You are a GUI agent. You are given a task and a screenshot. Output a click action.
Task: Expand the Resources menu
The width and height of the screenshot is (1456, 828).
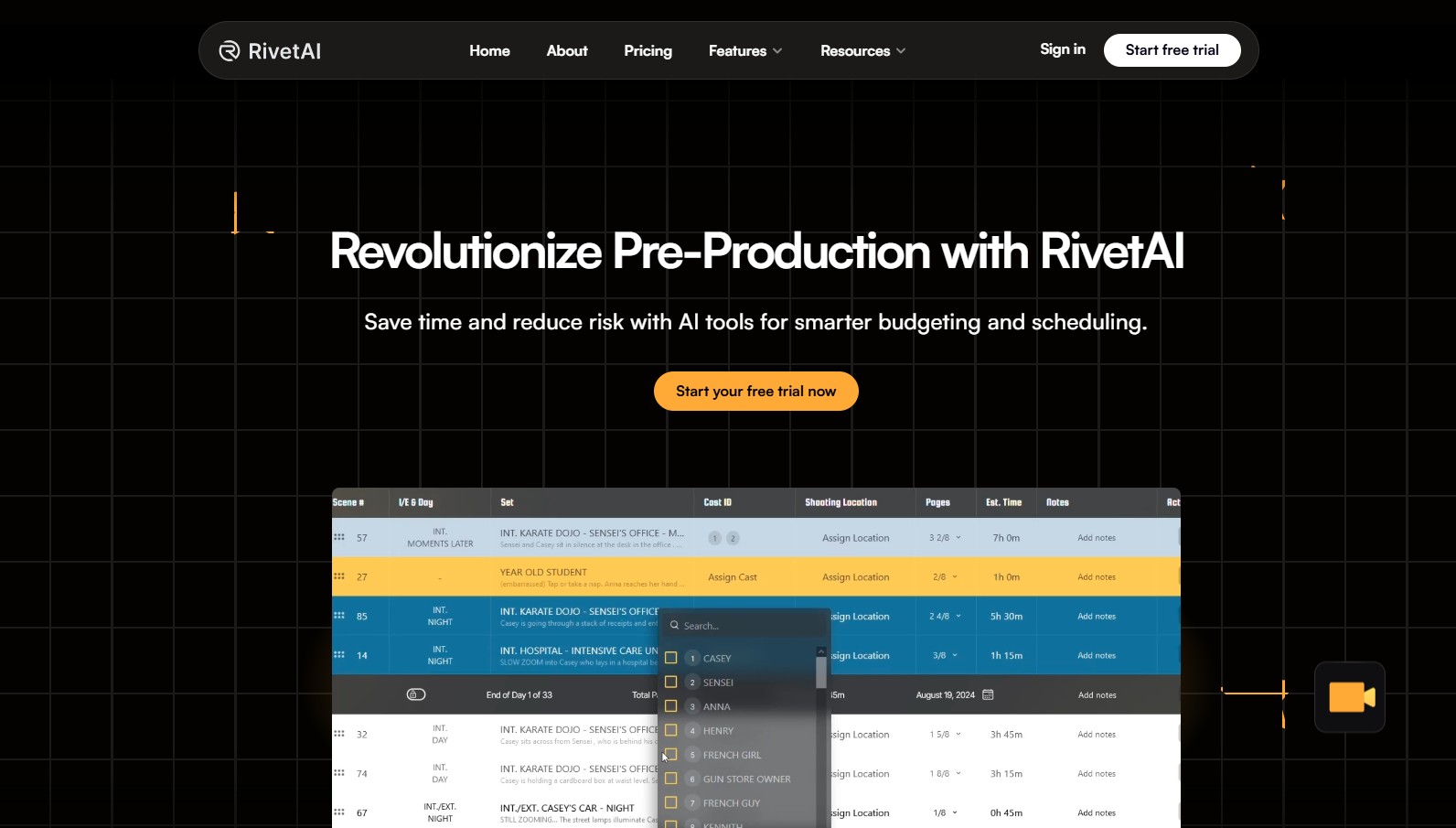tap(862, 50)
